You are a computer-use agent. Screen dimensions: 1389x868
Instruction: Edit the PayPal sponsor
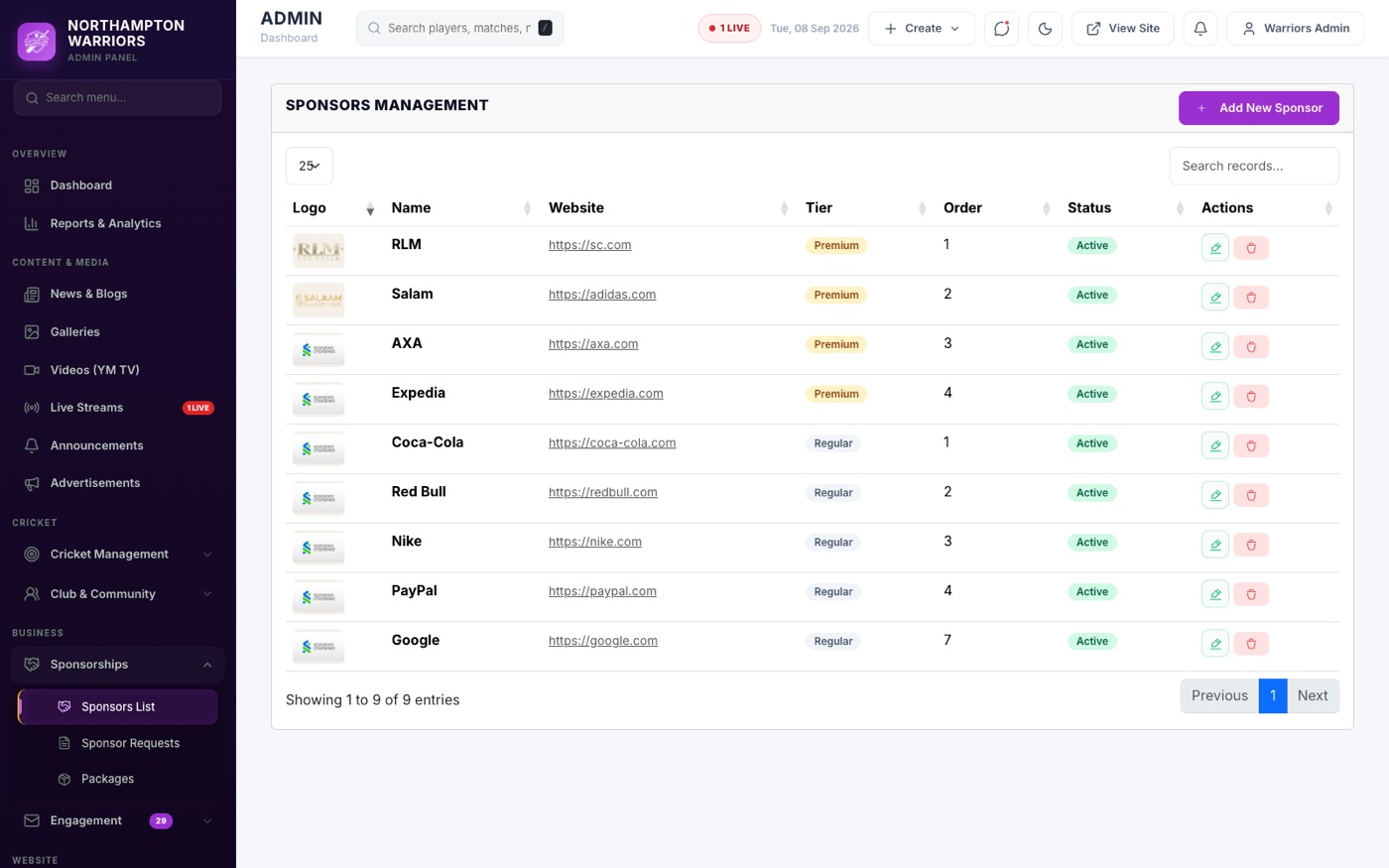[1214, 594]
